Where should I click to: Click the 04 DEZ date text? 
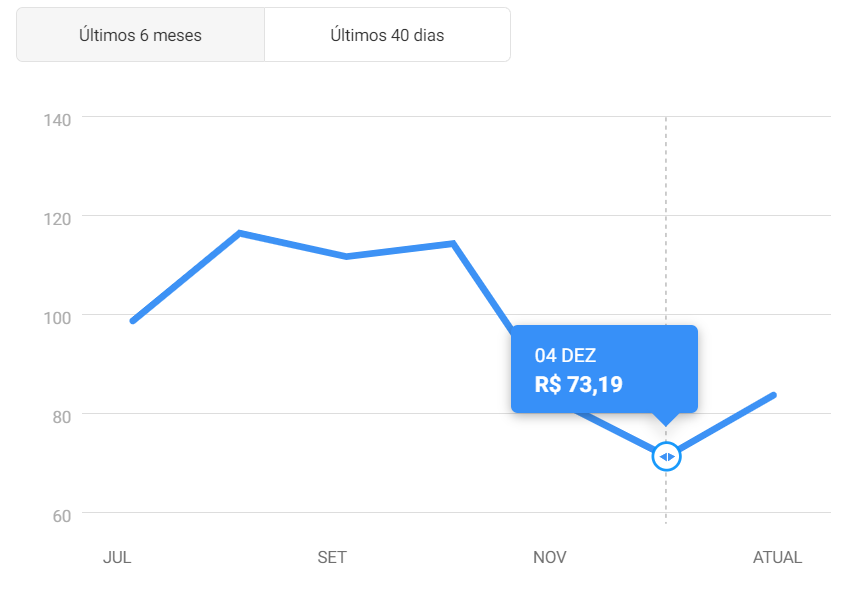[x=565, y=355]
